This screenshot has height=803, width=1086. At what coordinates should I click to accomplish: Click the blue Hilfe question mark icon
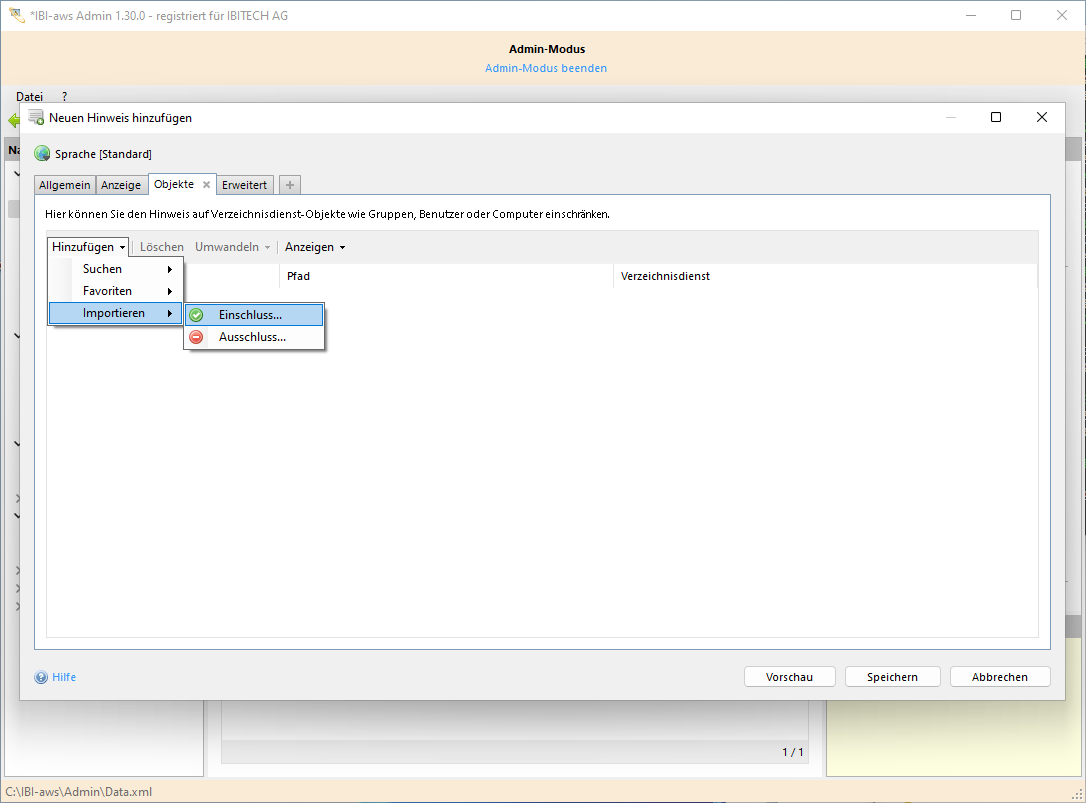click(41, 677)
